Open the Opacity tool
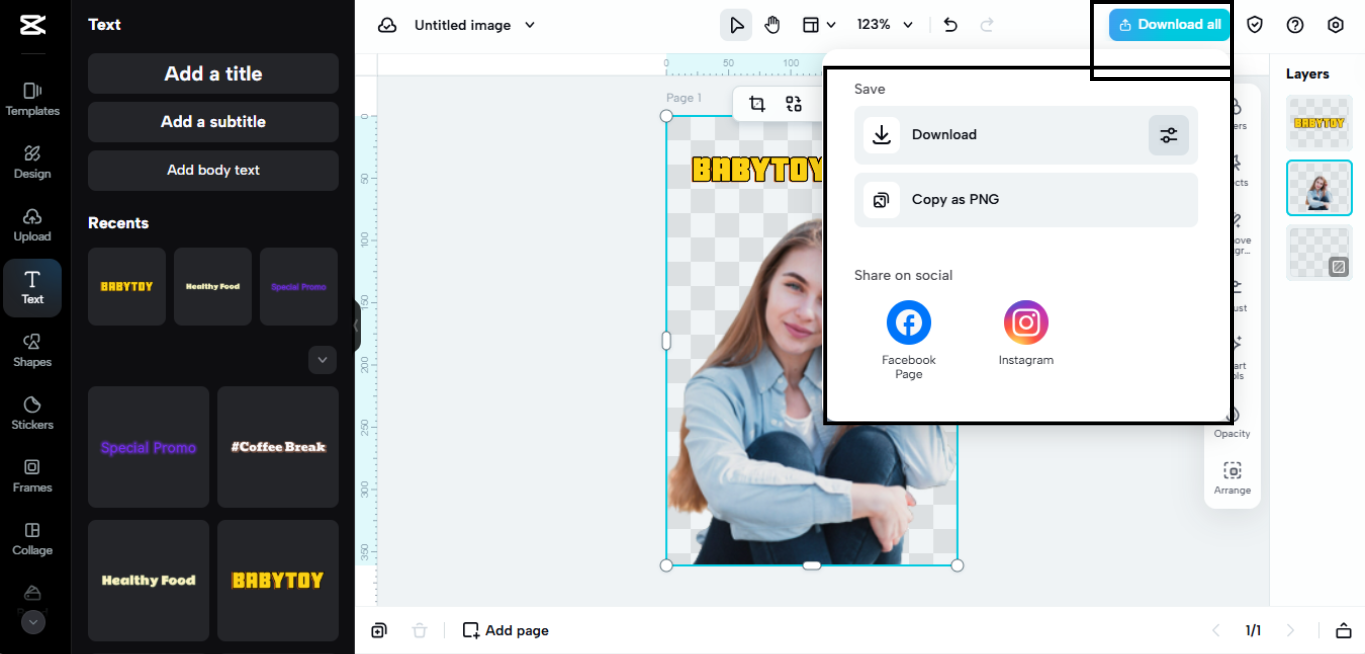The height and width of the screenshot is (654, 1365). point(1232,421)
